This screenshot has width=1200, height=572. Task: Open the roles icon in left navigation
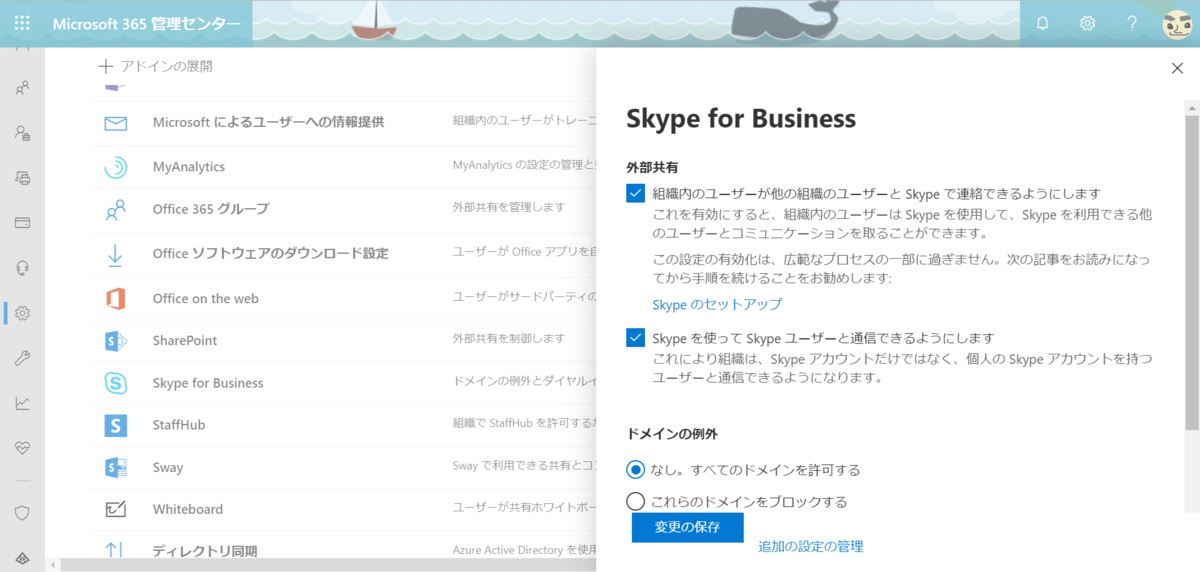(x=22, y=133)
